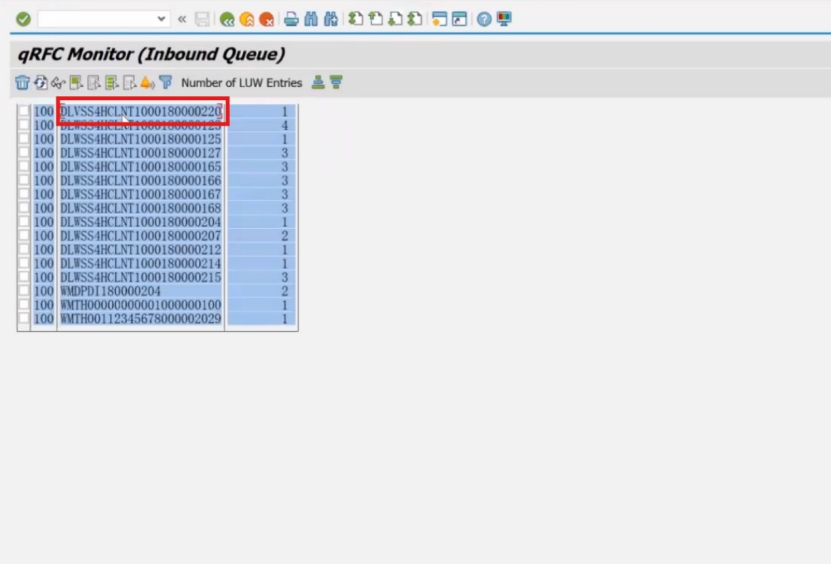Click the Generate Shortcut icon
Screen dimensions: 831x565
pos(459,20)
